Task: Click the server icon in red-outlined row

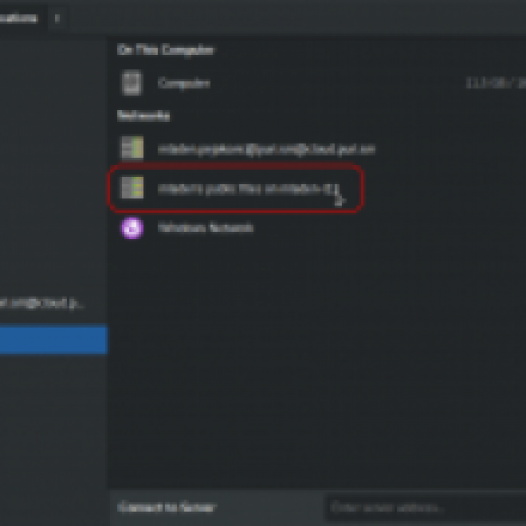Action: 132,188
